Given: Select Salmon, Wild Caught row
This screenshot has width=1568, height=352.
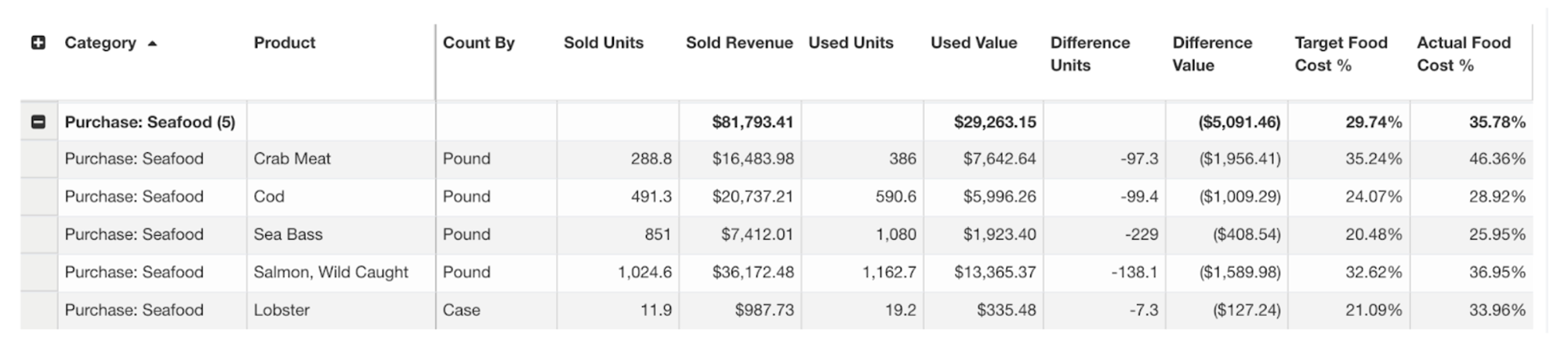Looking at the screenshot, I should [330, 272].
